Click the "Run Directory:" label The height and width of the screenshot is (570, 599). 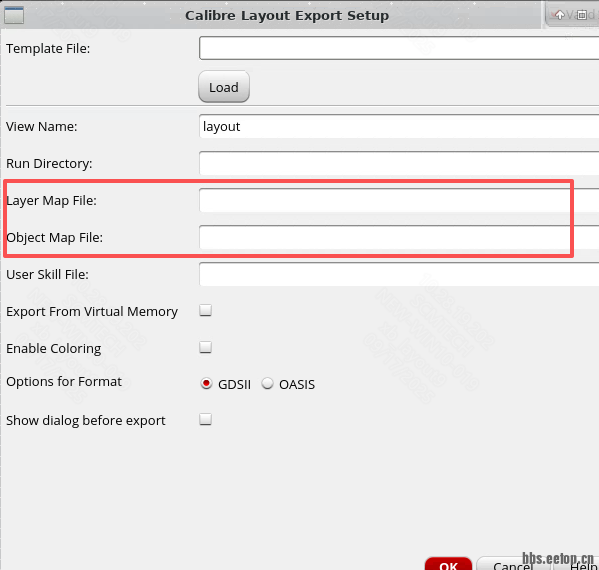coord(49,164)
